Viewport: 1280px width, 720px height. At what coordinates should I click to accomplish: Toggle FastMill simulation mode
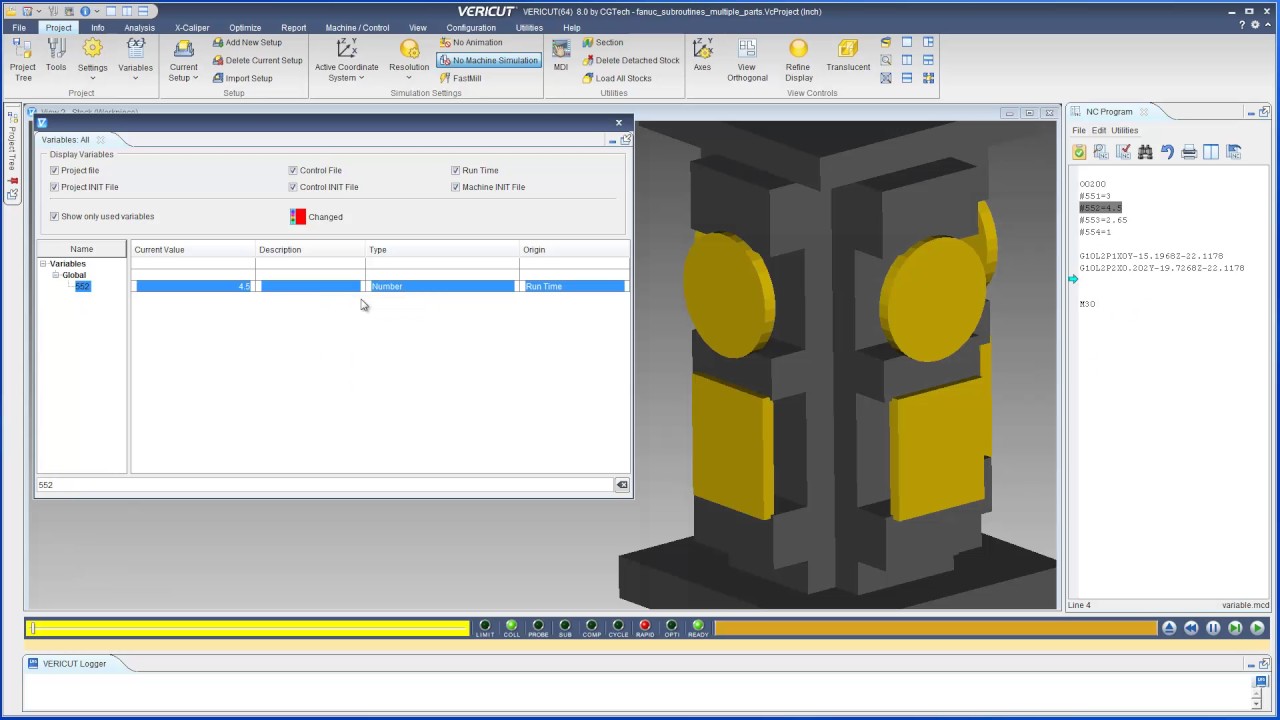pyautogui.click(x=460, y=78)
